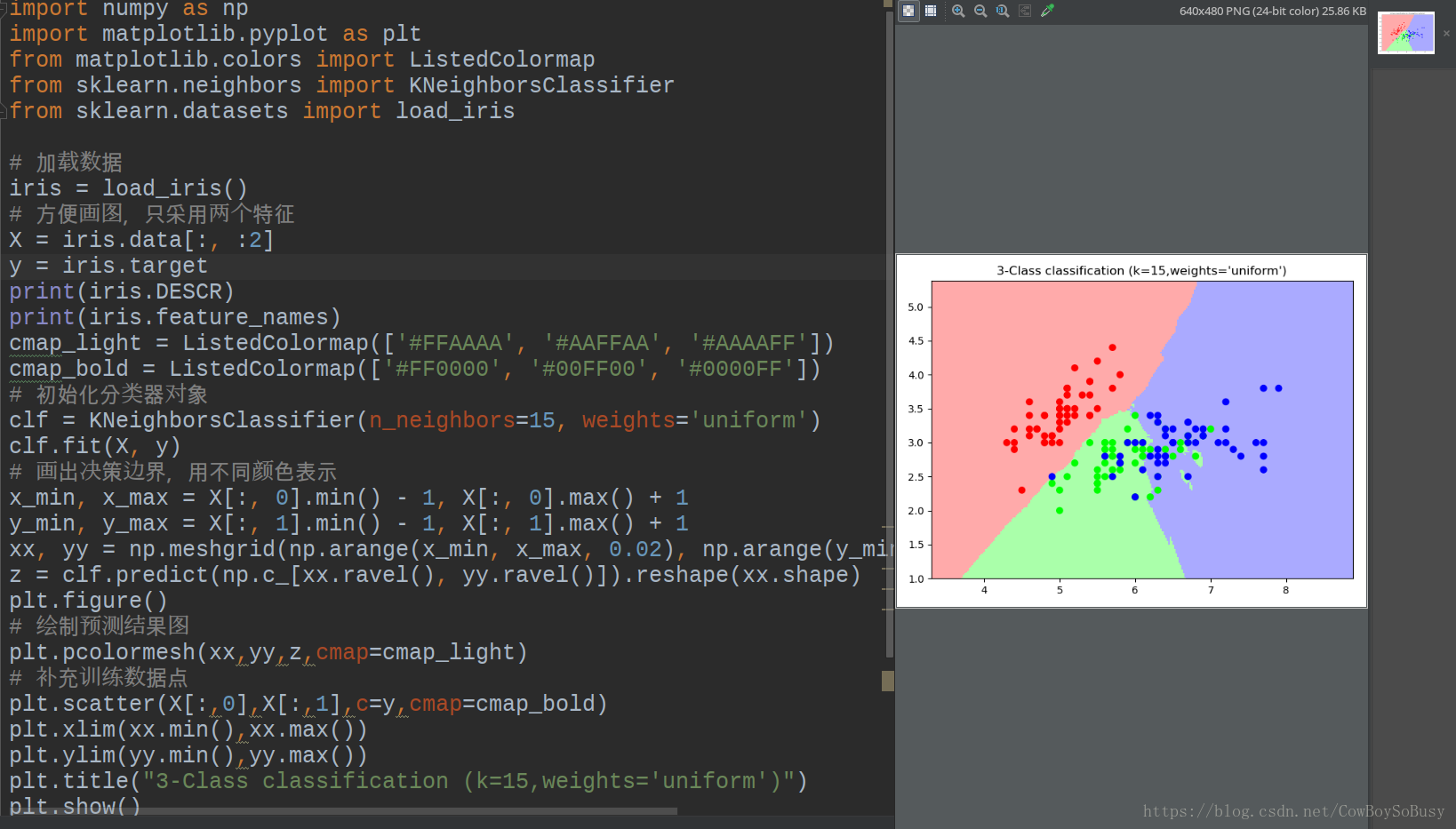Click plt.figure() line

coord(88,601)
